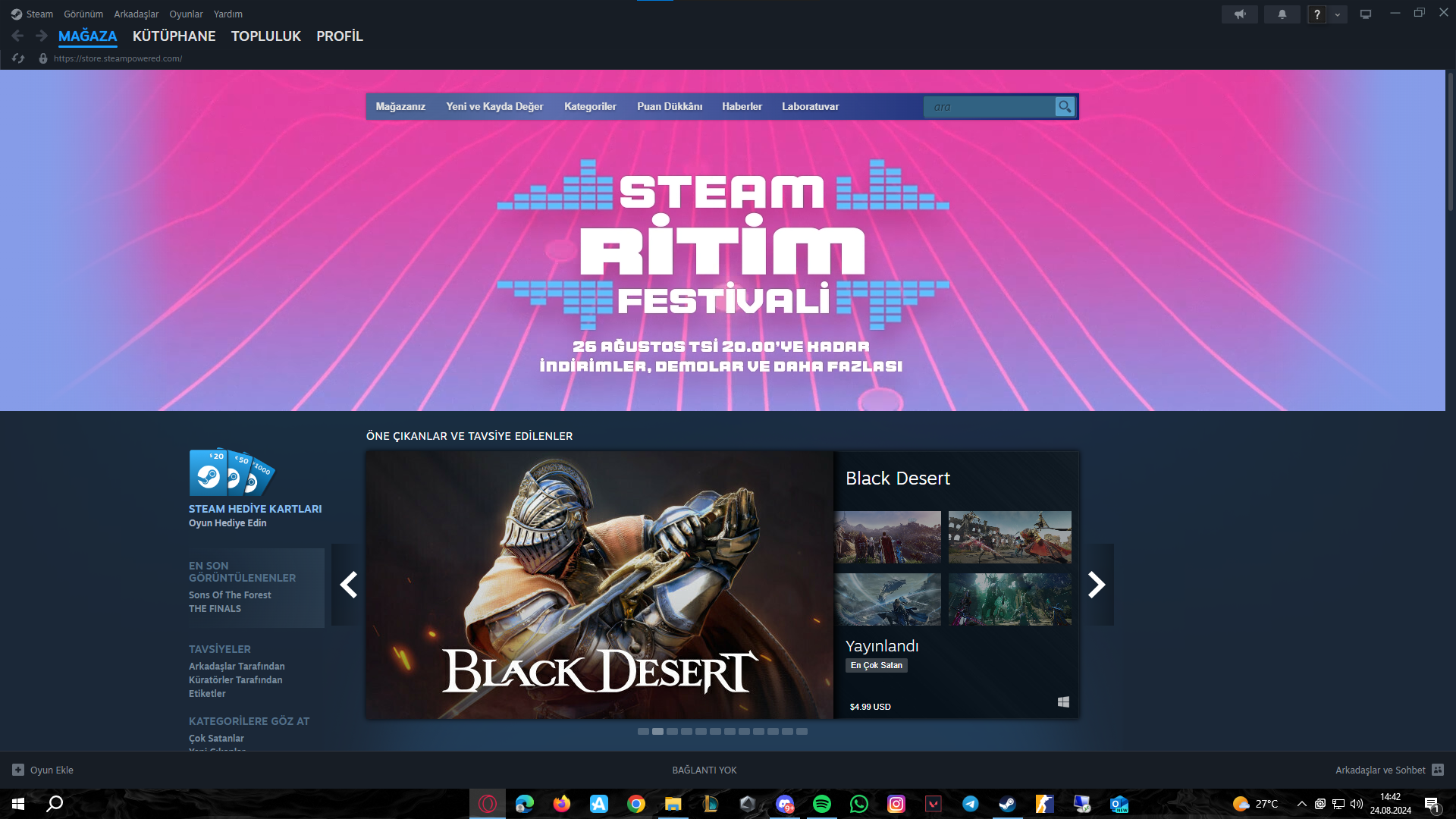
Task: Open Haberler
Action: pyautogui.click(x=742, y=107)
